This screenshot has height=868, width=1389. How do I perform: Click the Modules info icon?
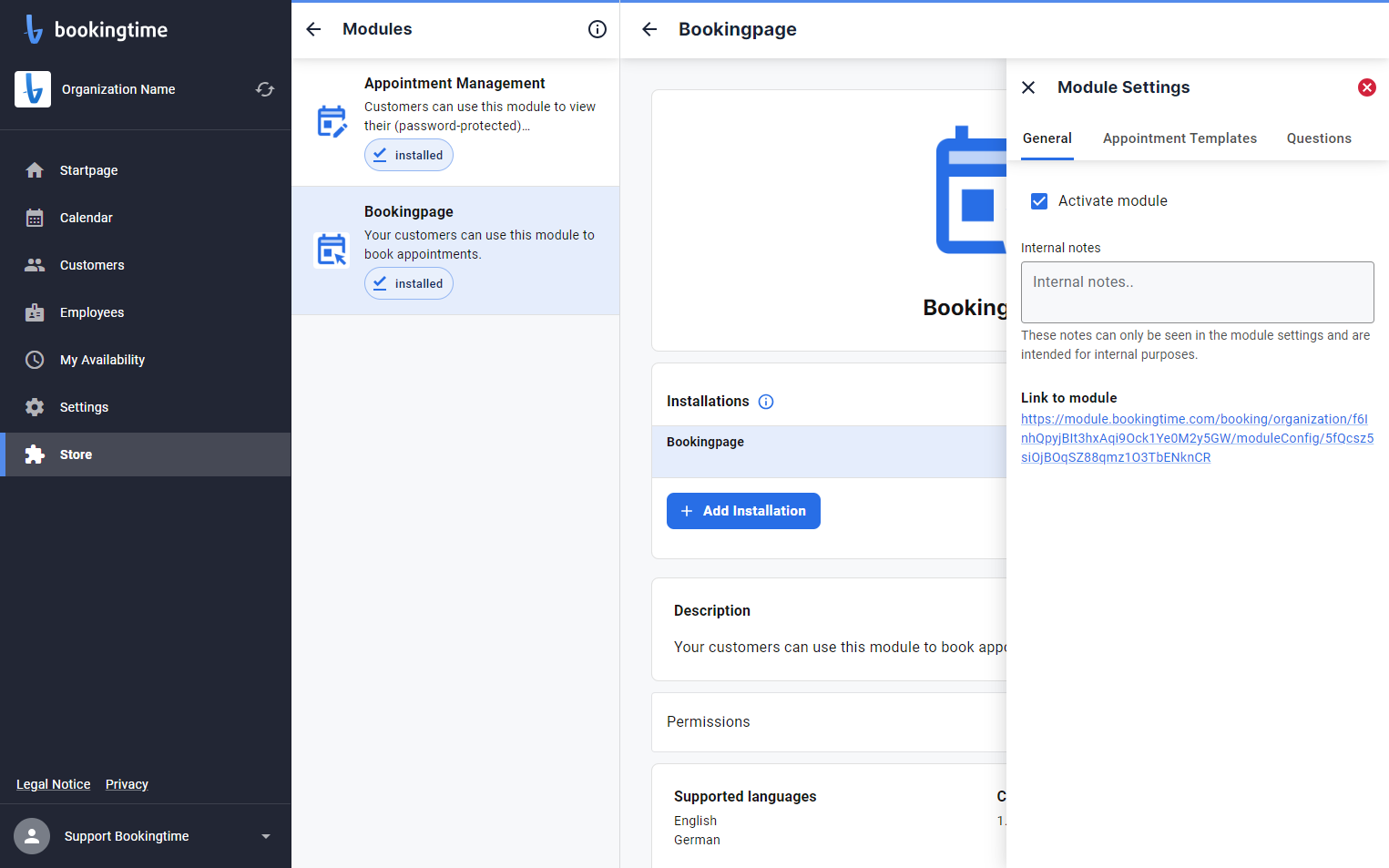click(597, 29)
